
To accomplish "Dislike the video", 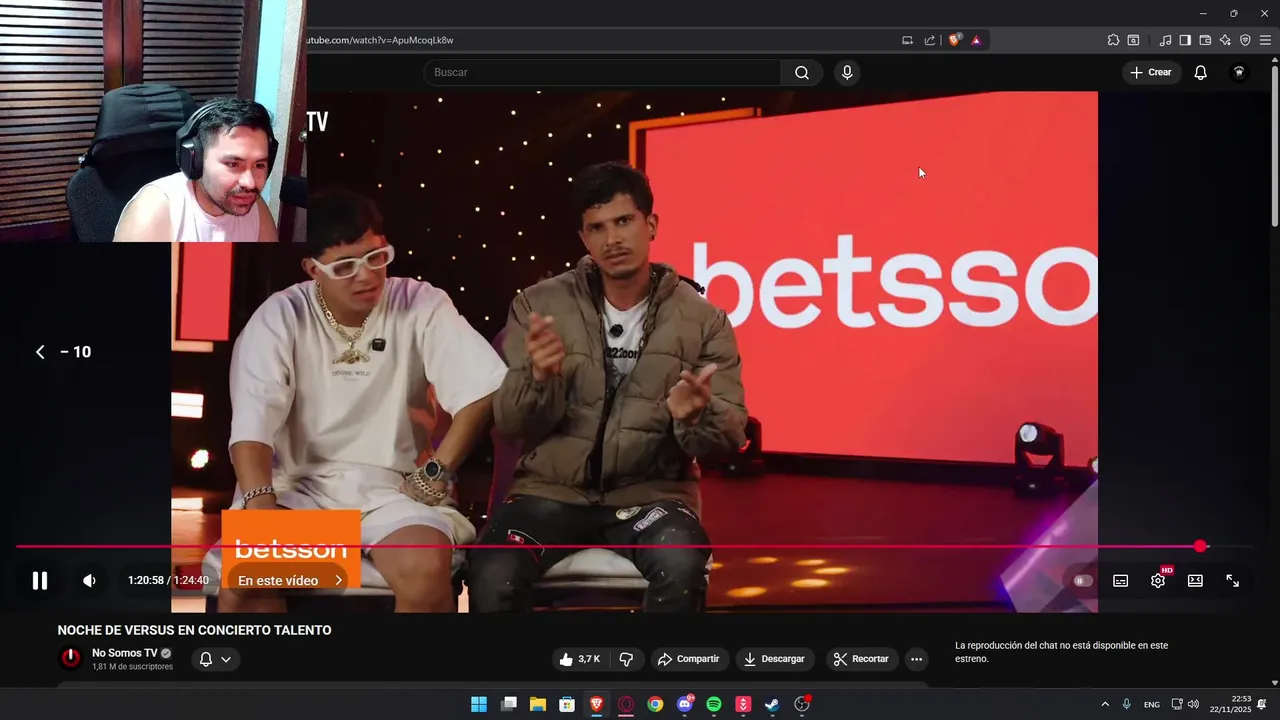I will pos(627,659).
